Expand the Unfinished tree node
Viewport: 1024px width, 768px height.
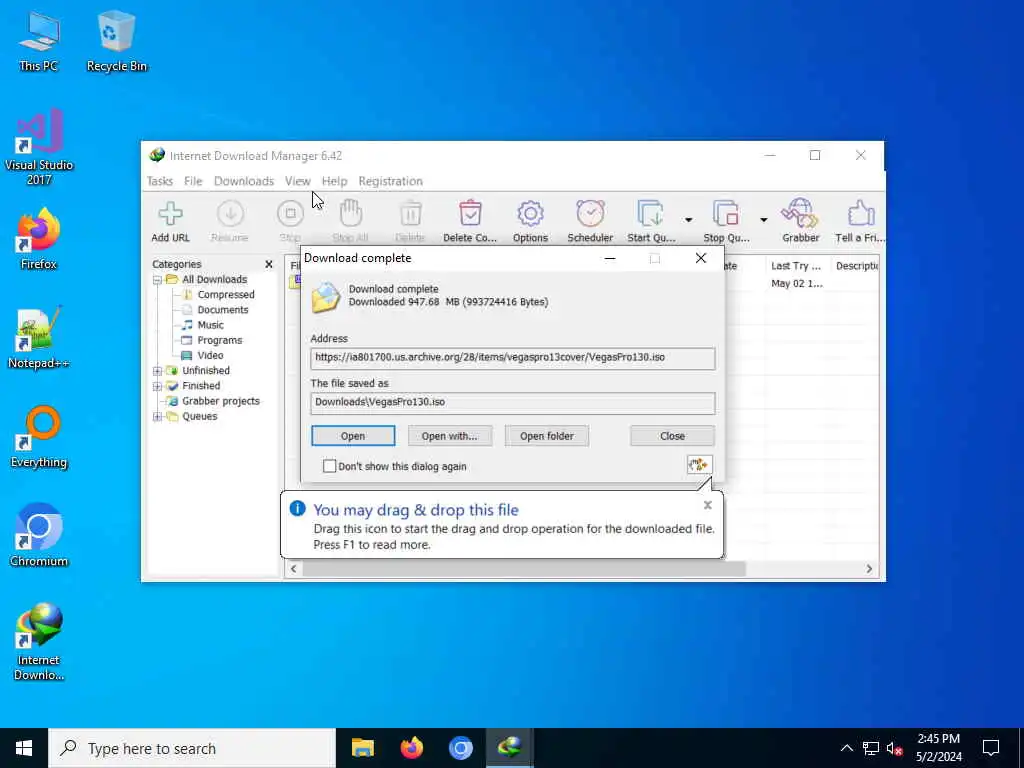(157, 371)
